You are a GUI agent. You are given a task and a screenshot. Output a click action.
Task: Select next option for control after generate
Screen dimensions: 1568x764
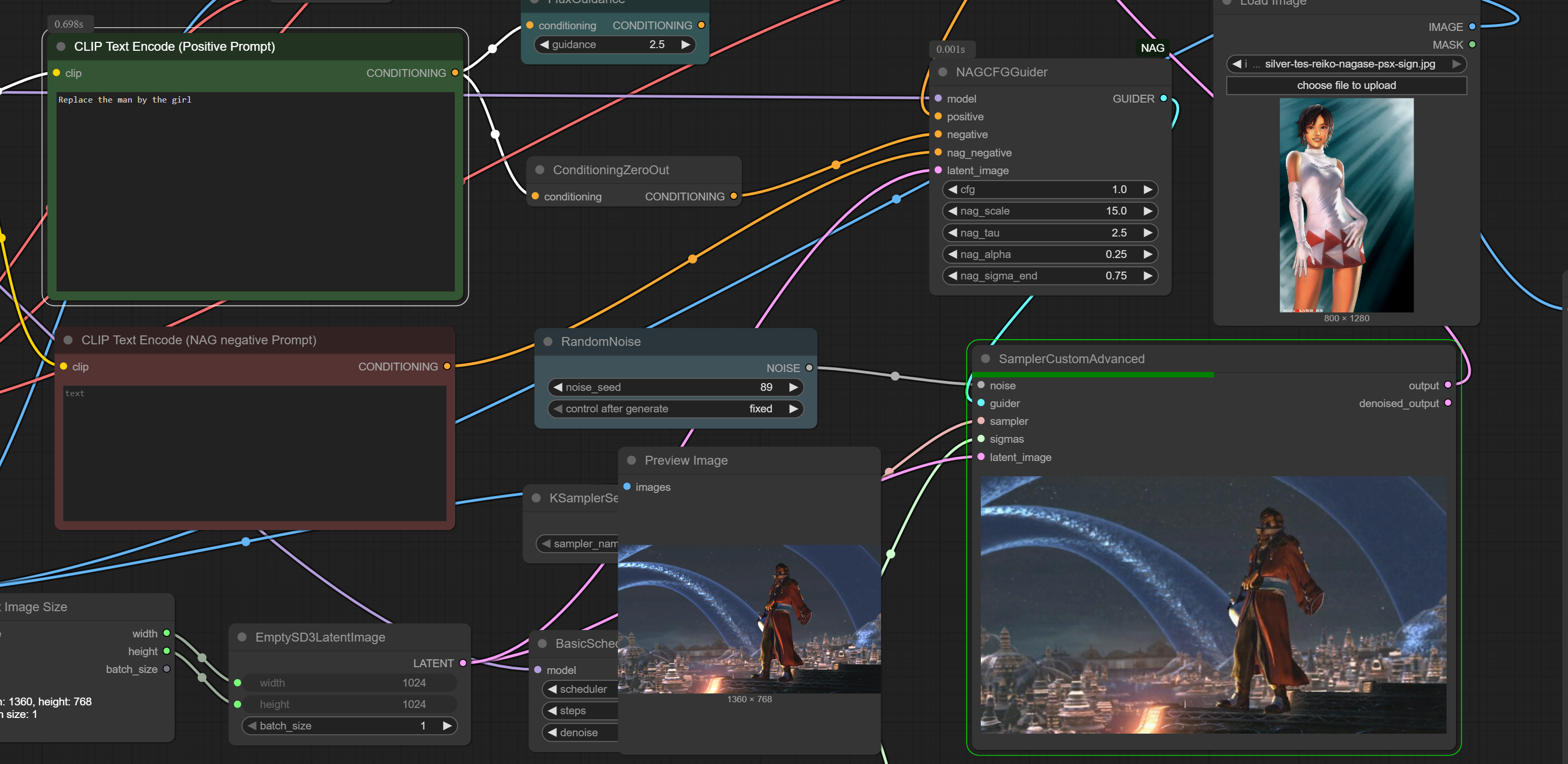point(793,409)
